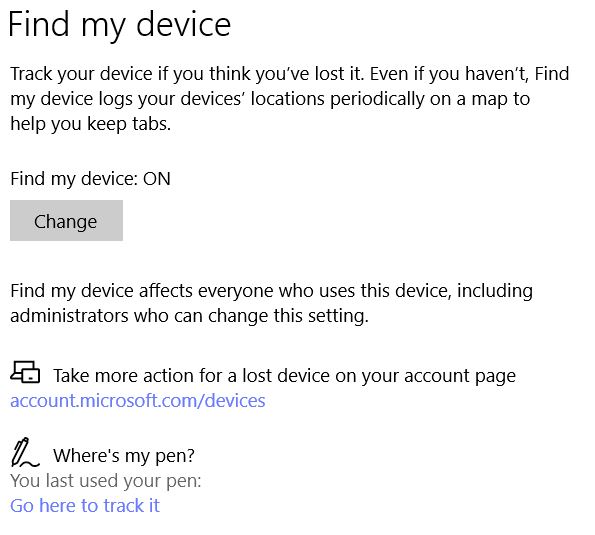Follow the 'Go here to track it' link
Screen dimensions: 595x535
(85, 505)
